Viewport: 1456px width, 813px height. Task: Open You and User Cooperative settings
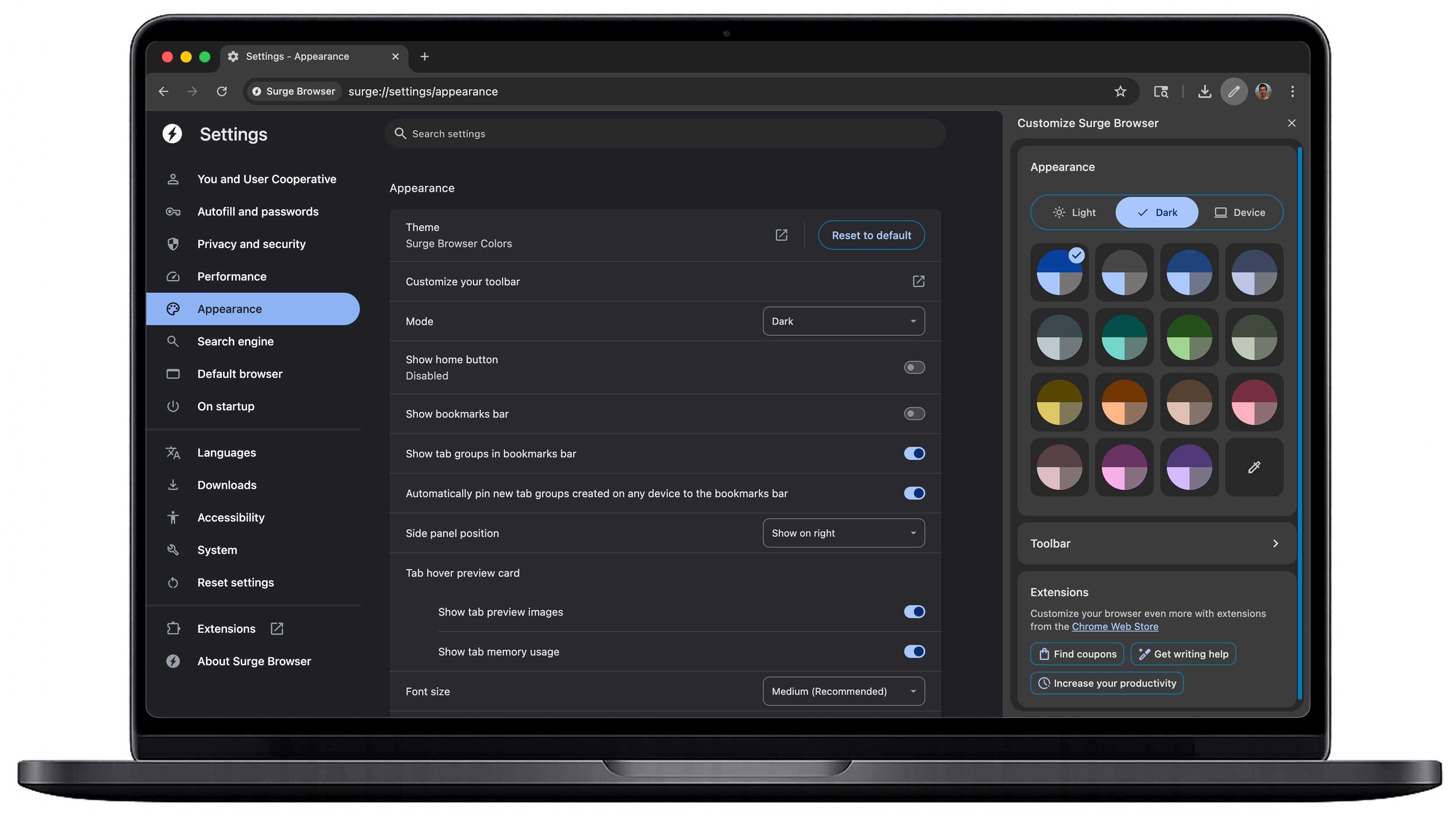tap(253, 179)
